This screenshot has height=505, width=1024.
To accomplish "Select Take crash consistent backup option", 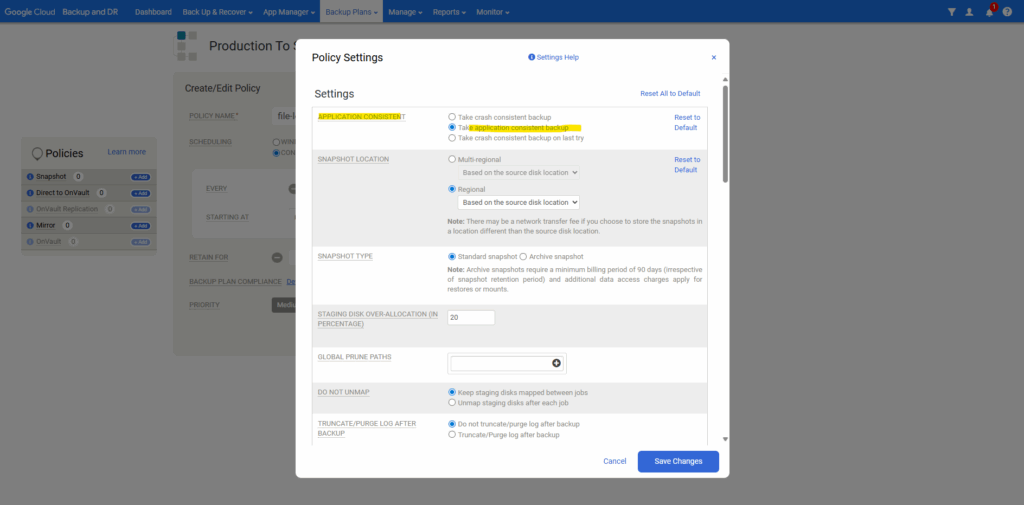I will click(452, 117).
